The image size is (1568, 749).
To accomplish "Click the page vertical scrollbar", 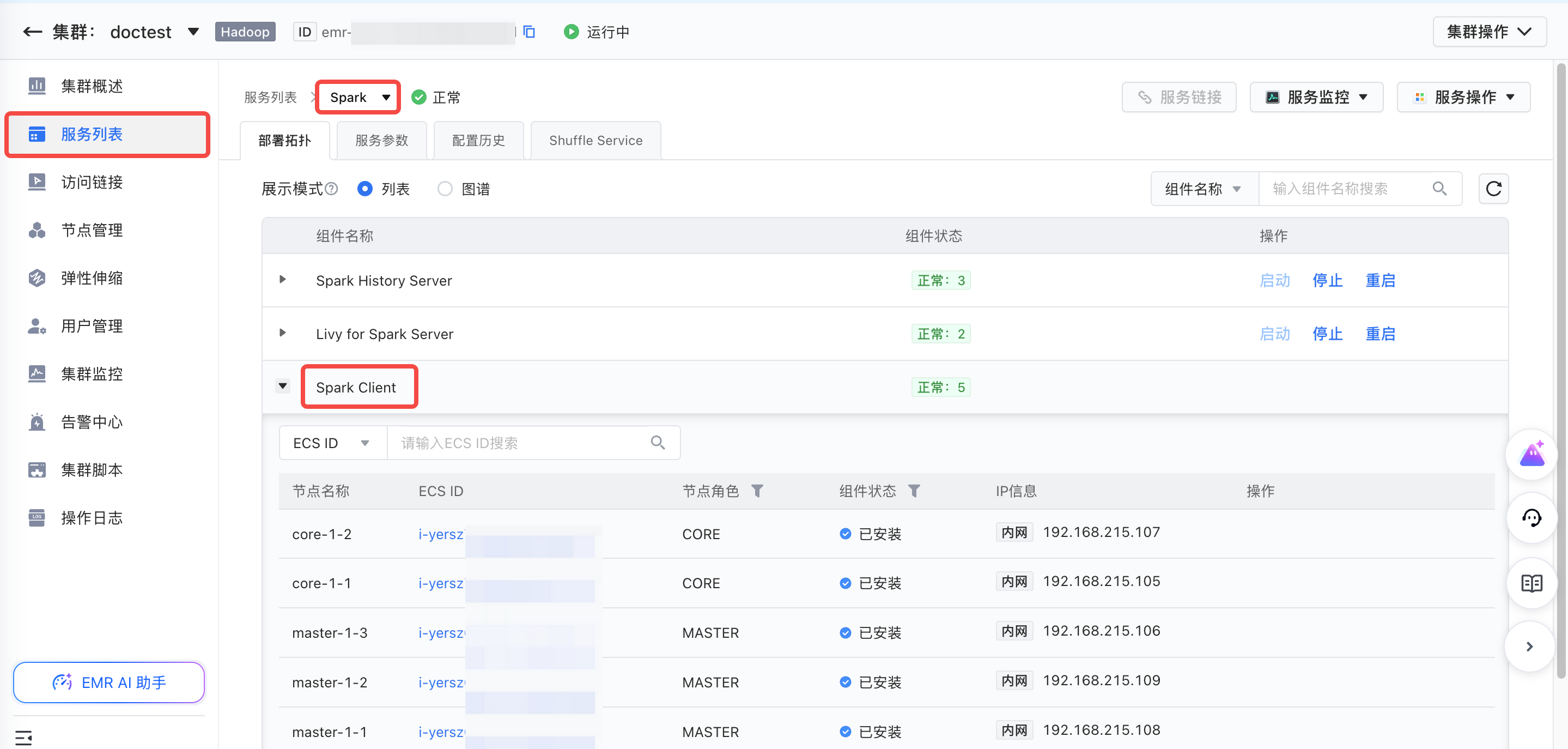I will [x=1562, y=370].
